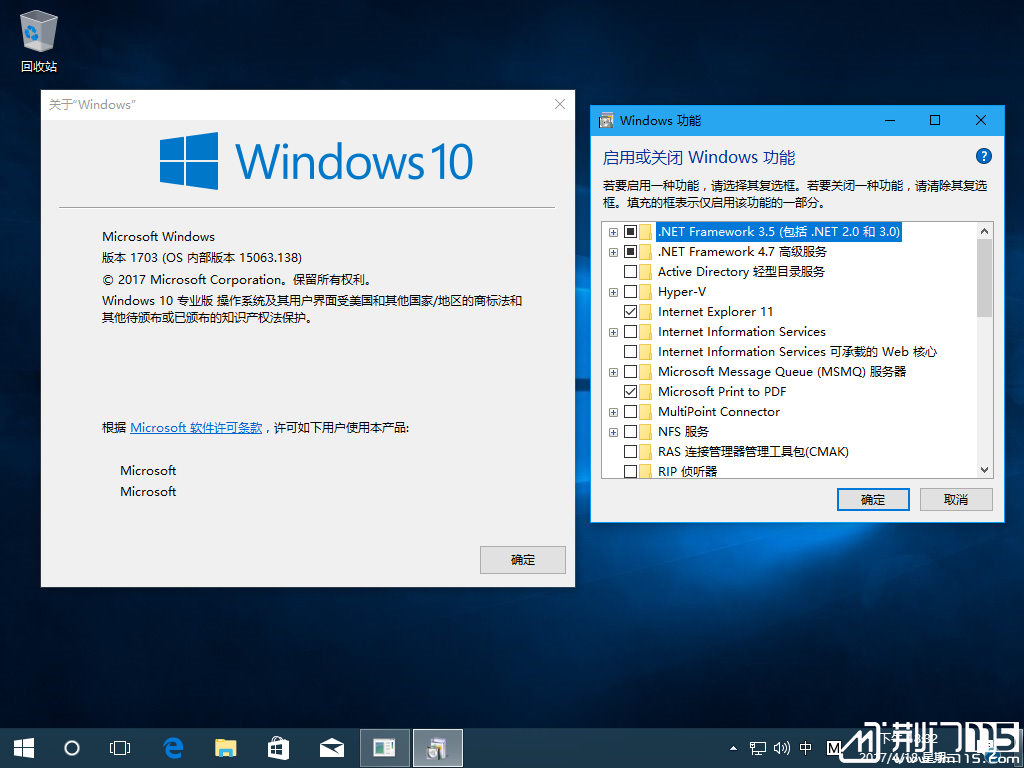Image resolution: width=1024 pixels, height=768 pixels.
Task: Enable IIS Hostable Web Core checkbox
Action: point(630,351)
